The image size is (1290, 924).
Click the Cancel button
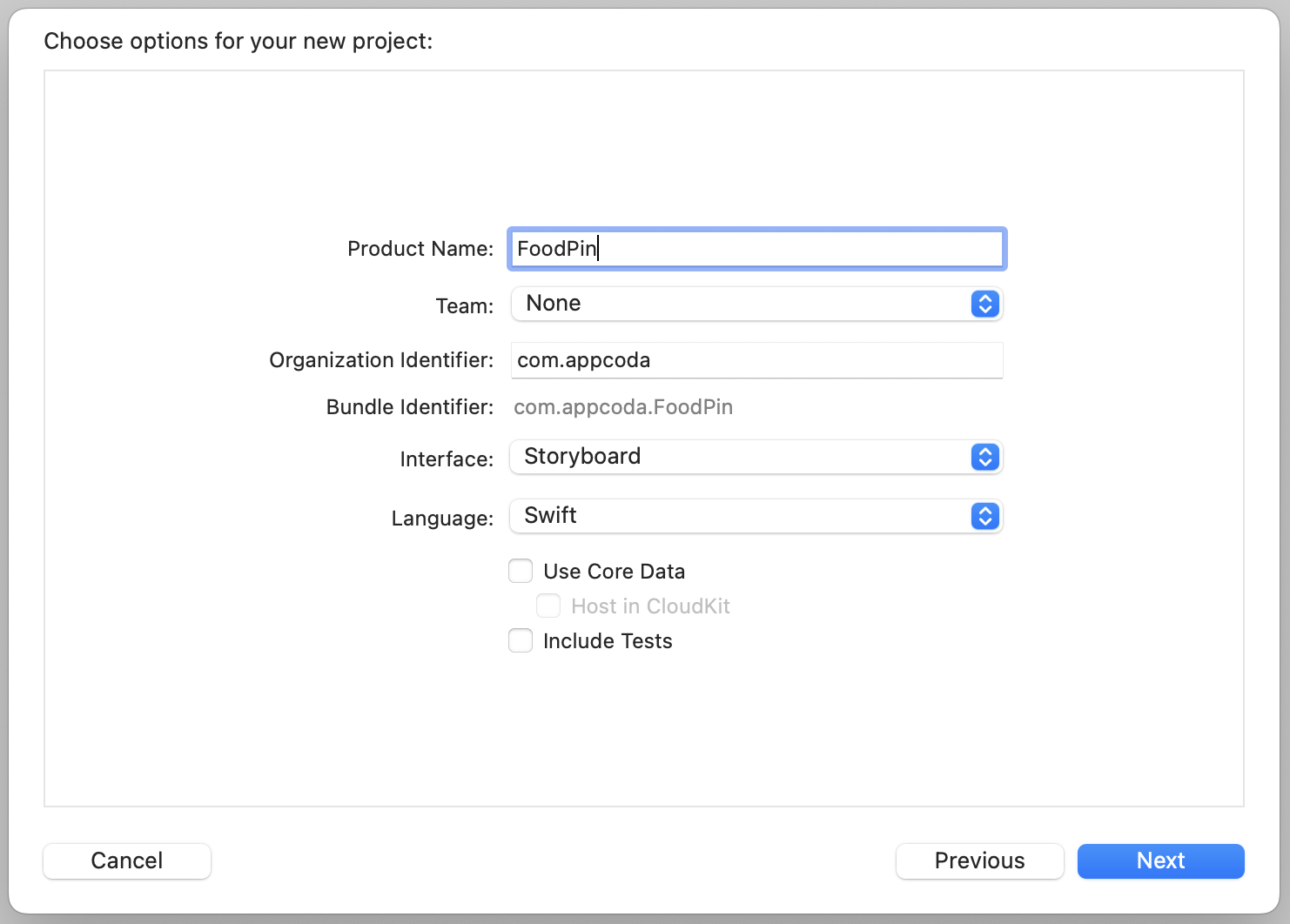(126, 860)
